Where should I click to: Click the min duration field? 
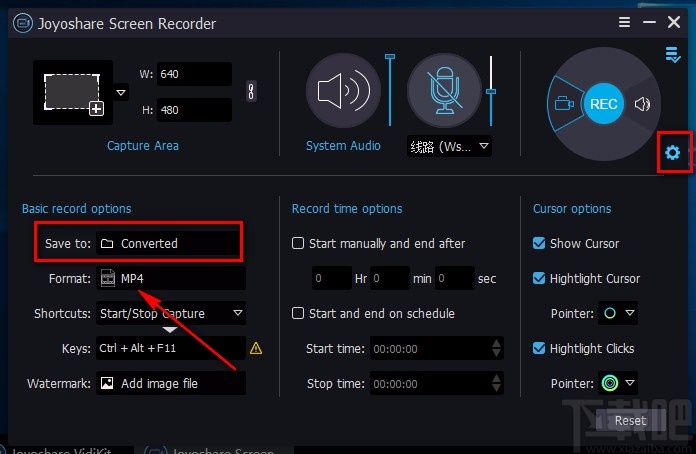coord(390,278)
